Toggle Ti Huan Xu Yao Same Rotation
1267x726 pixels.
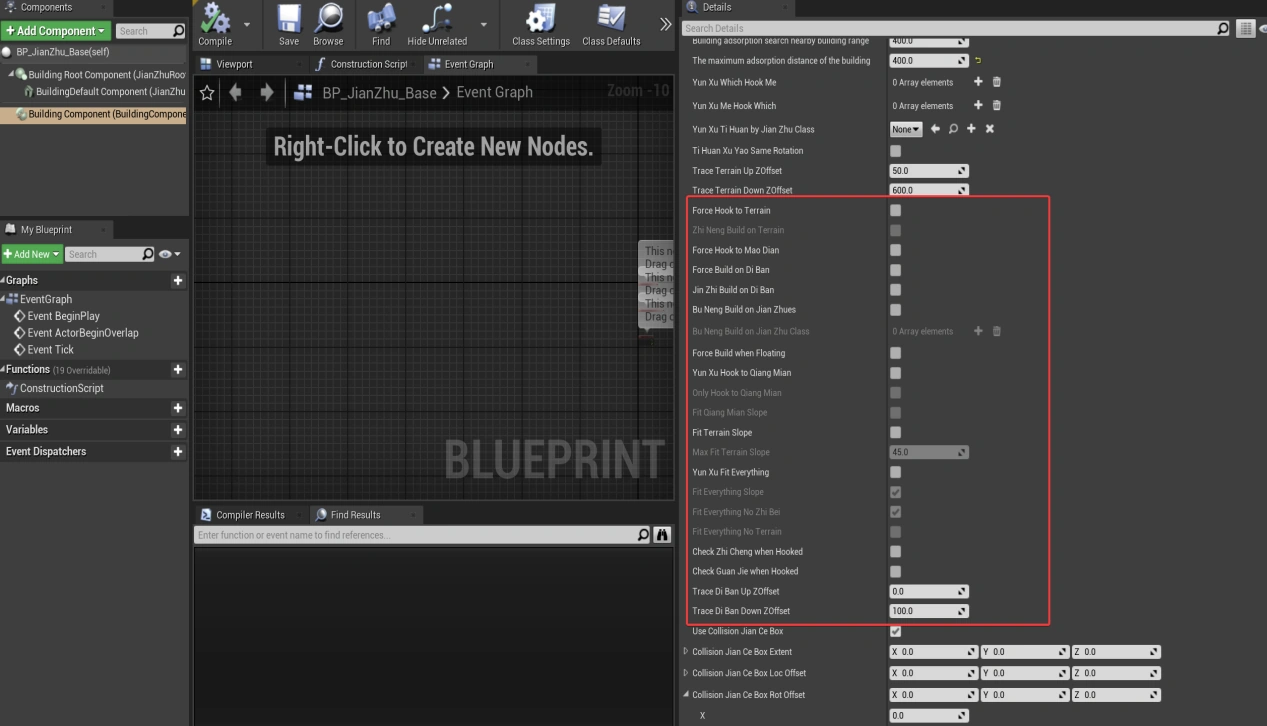tap(895, 151)
